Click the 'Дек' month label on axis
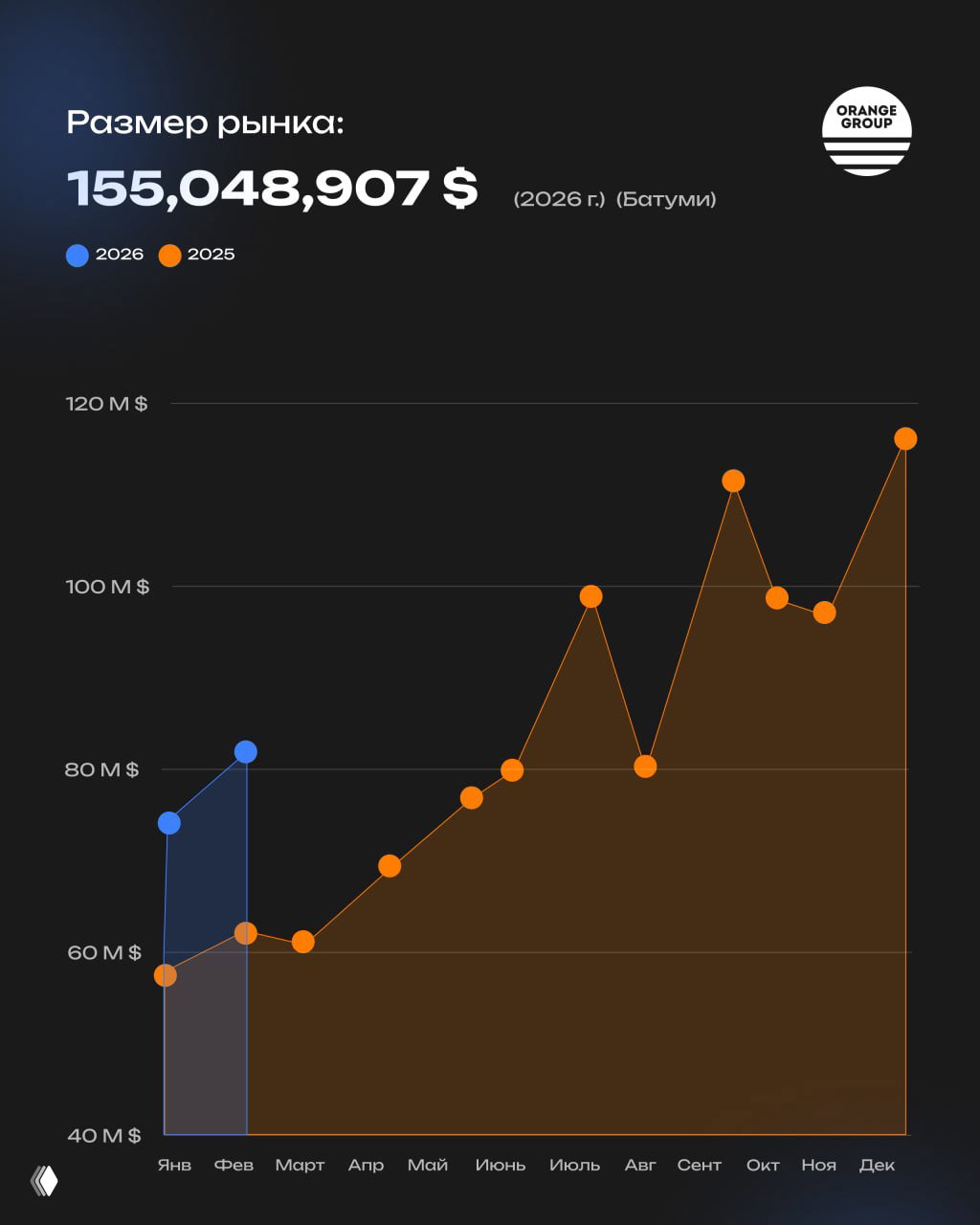Image resolution: width=980 pixels, height=1225 pixels. point(877,1165)
